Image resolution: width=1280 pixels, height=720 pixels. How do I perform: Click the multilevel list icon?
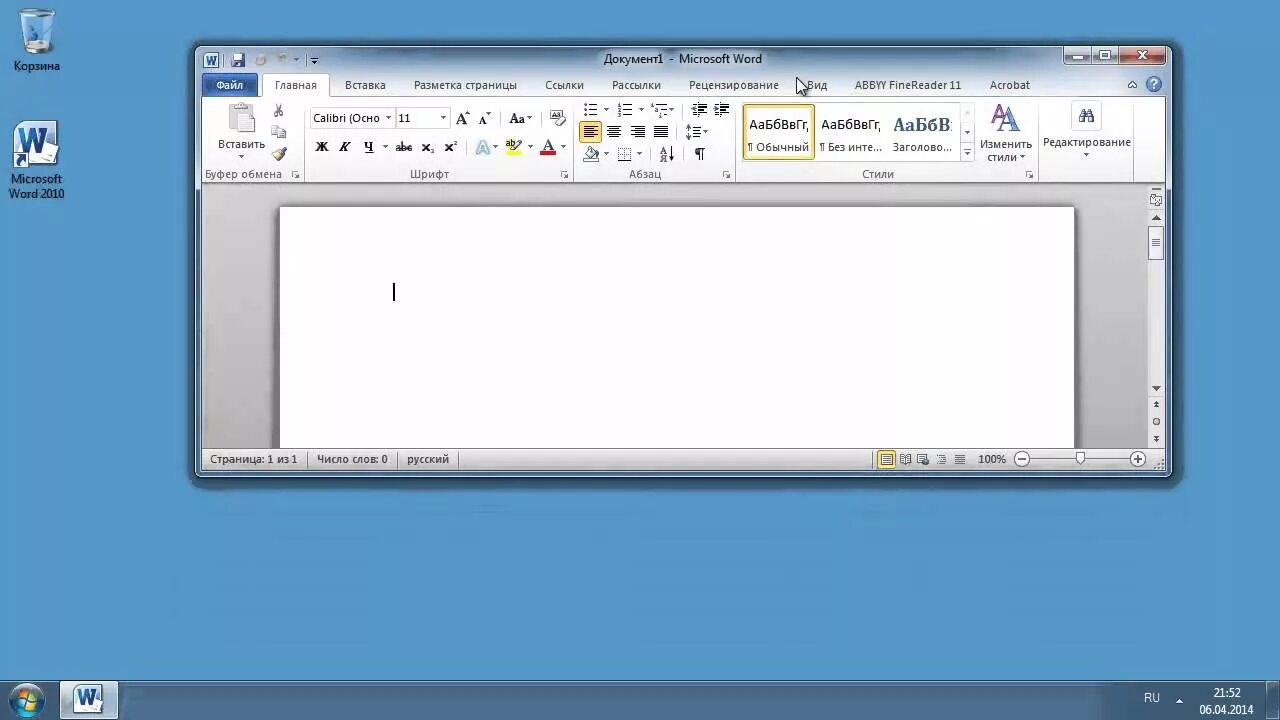click(658, 110)
